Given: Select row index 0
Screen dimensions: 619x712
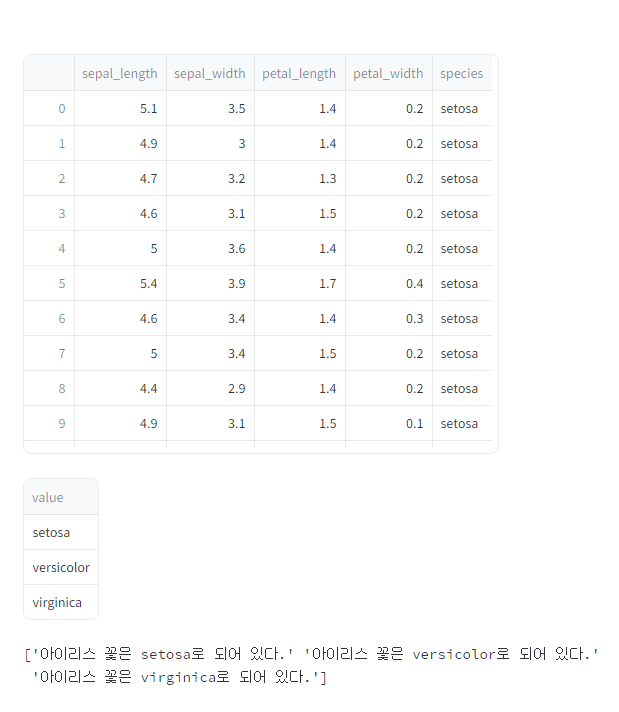Looking at the screenshot, I should click(49, 108).
